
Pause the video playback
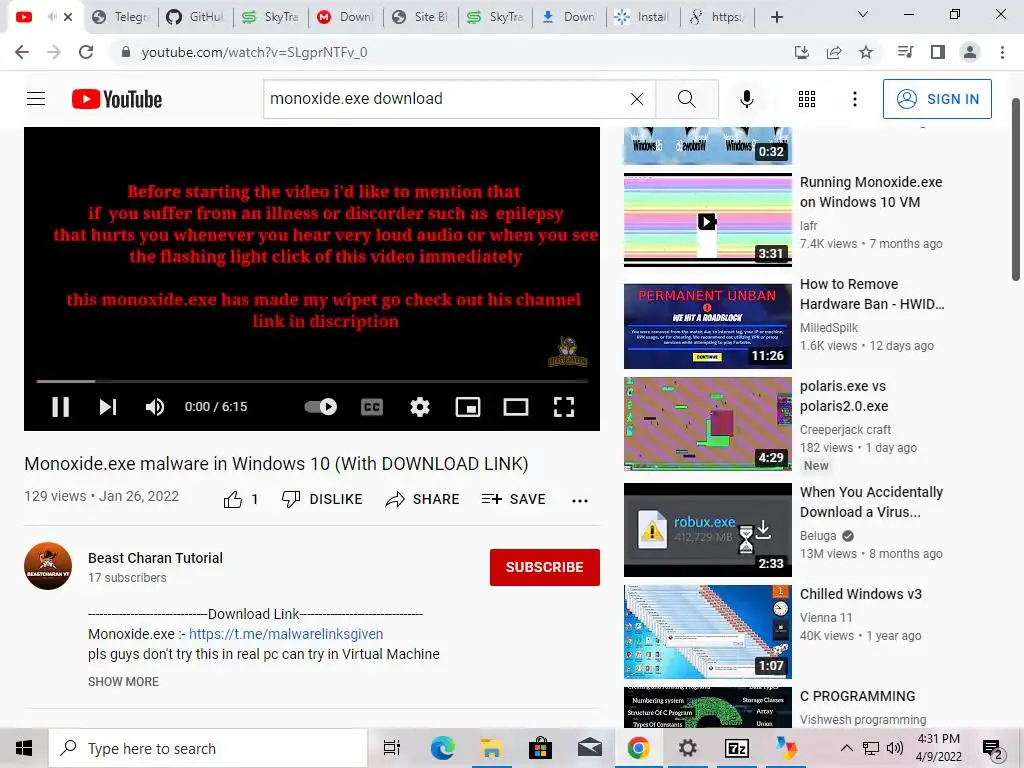click(61, 407)
